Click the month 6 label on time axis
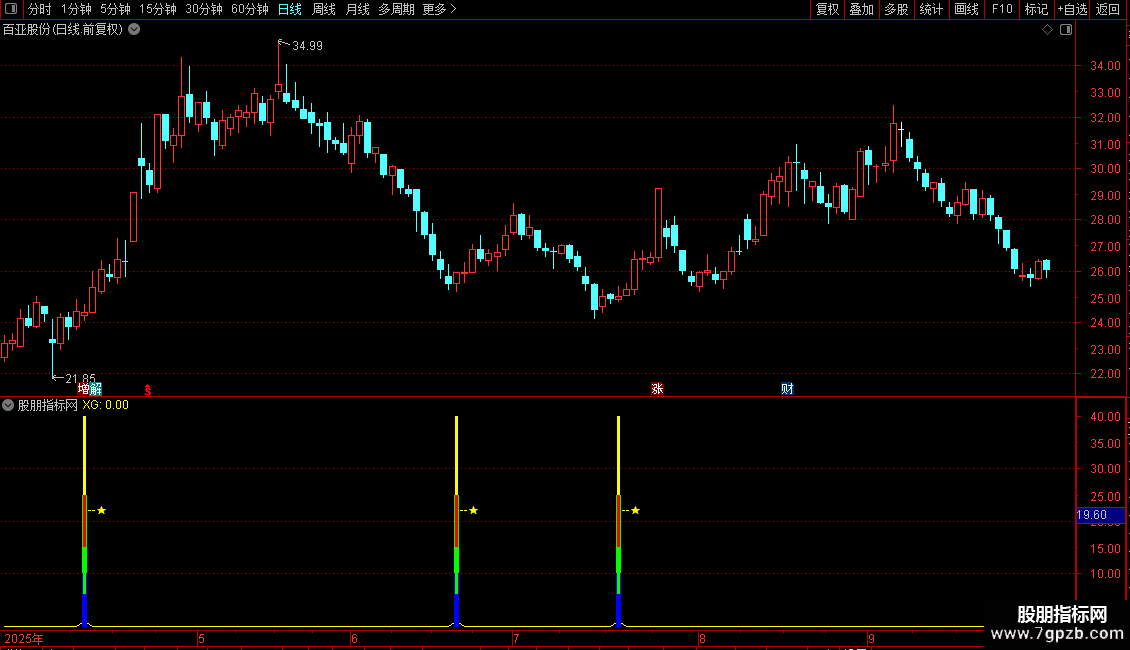 [x=355, y=639]
